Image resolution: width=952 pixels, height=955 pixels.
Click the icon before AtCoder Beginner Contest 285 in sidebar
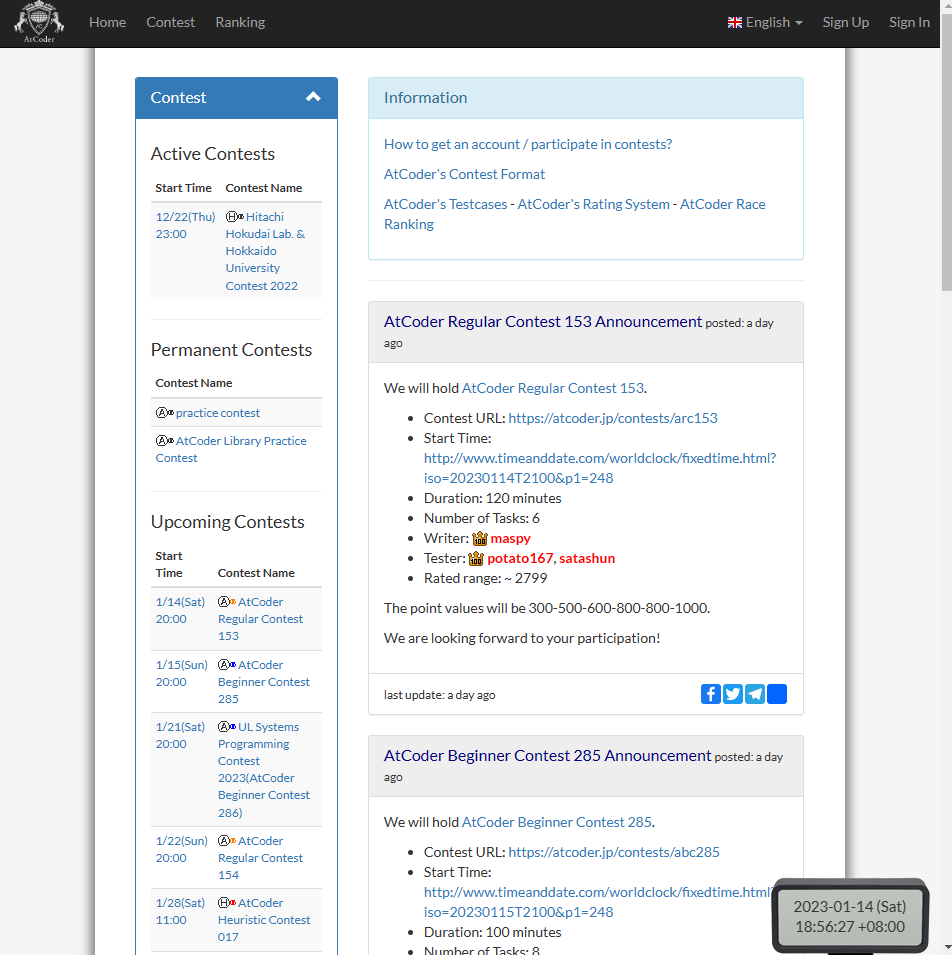(x=227, y=665)
